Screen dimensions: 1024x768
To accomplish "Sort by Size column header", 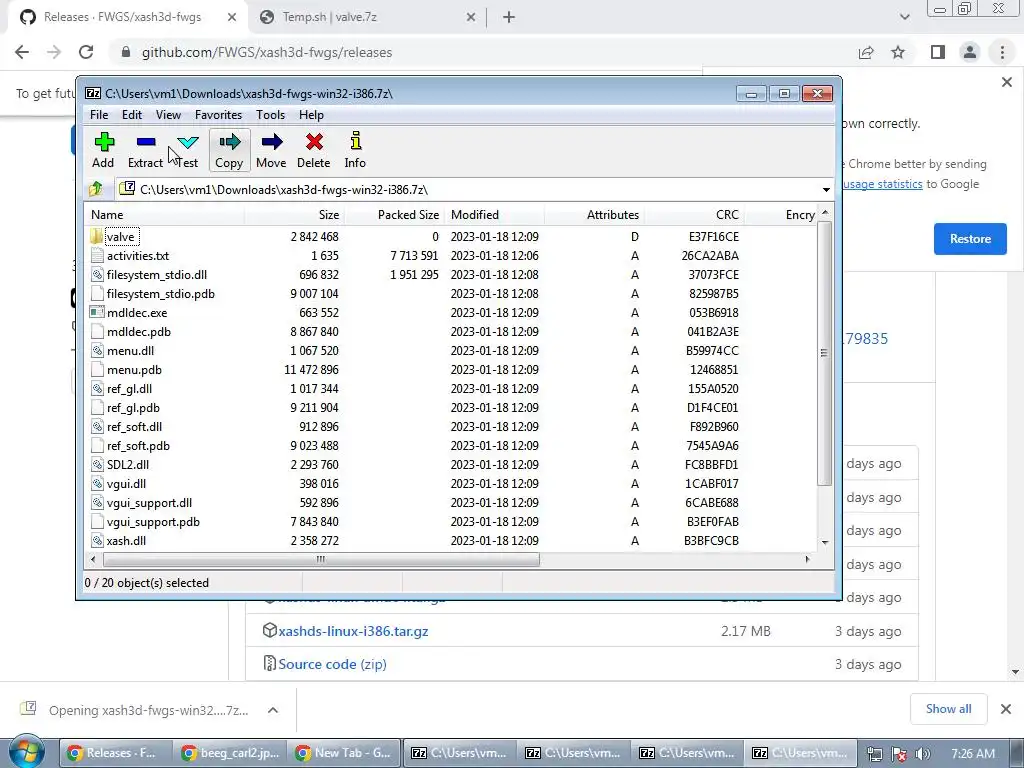I will 294,215.
